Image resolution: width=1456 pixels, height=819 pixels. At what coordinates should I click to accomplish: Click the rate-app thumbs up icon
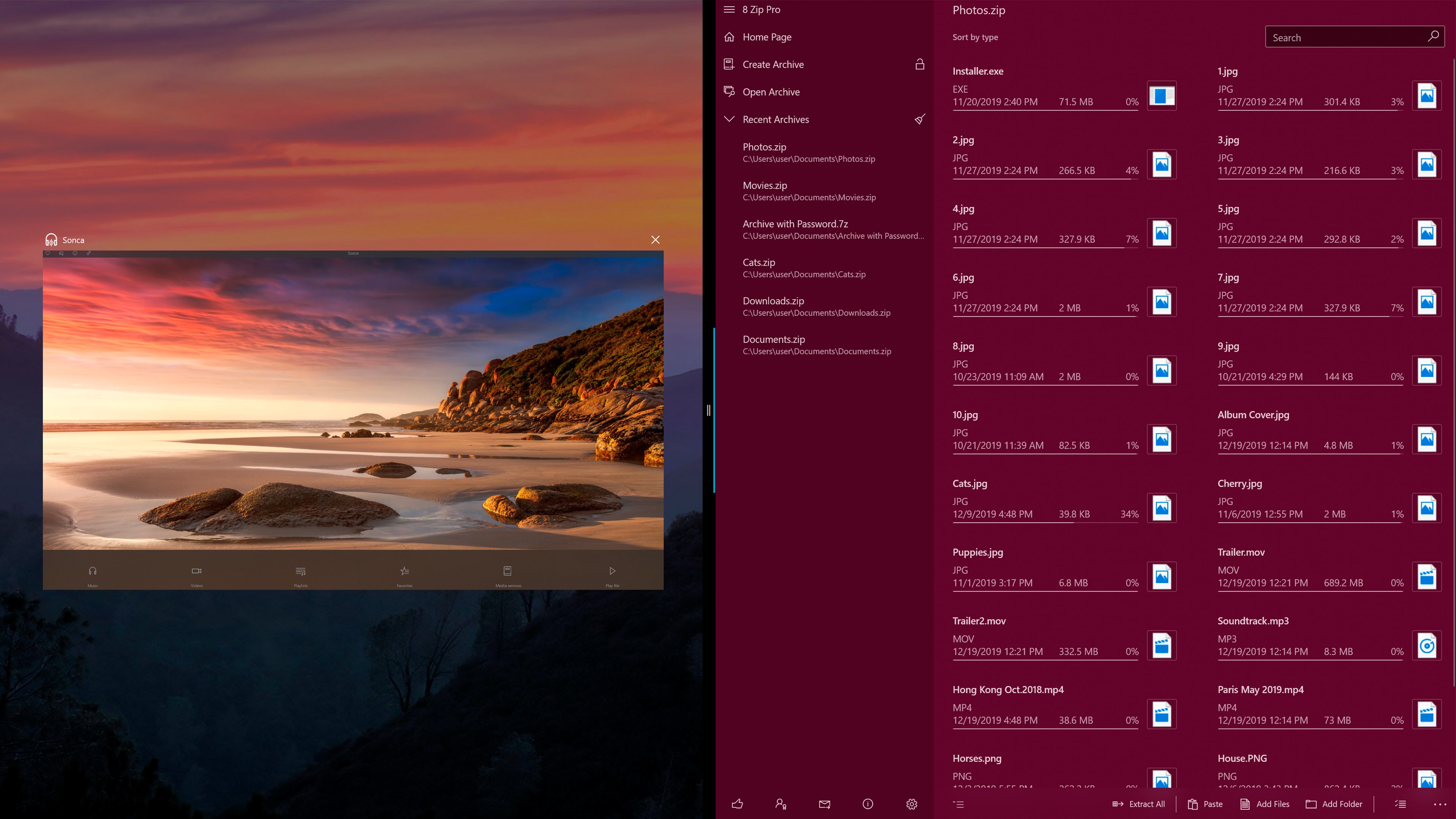(x=737, y=804)
